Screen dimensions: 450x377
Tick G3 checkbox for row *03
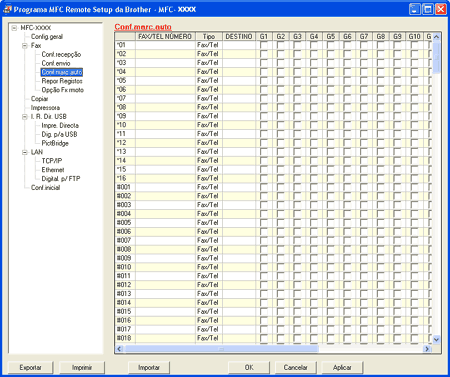click(x=297, y=63)
